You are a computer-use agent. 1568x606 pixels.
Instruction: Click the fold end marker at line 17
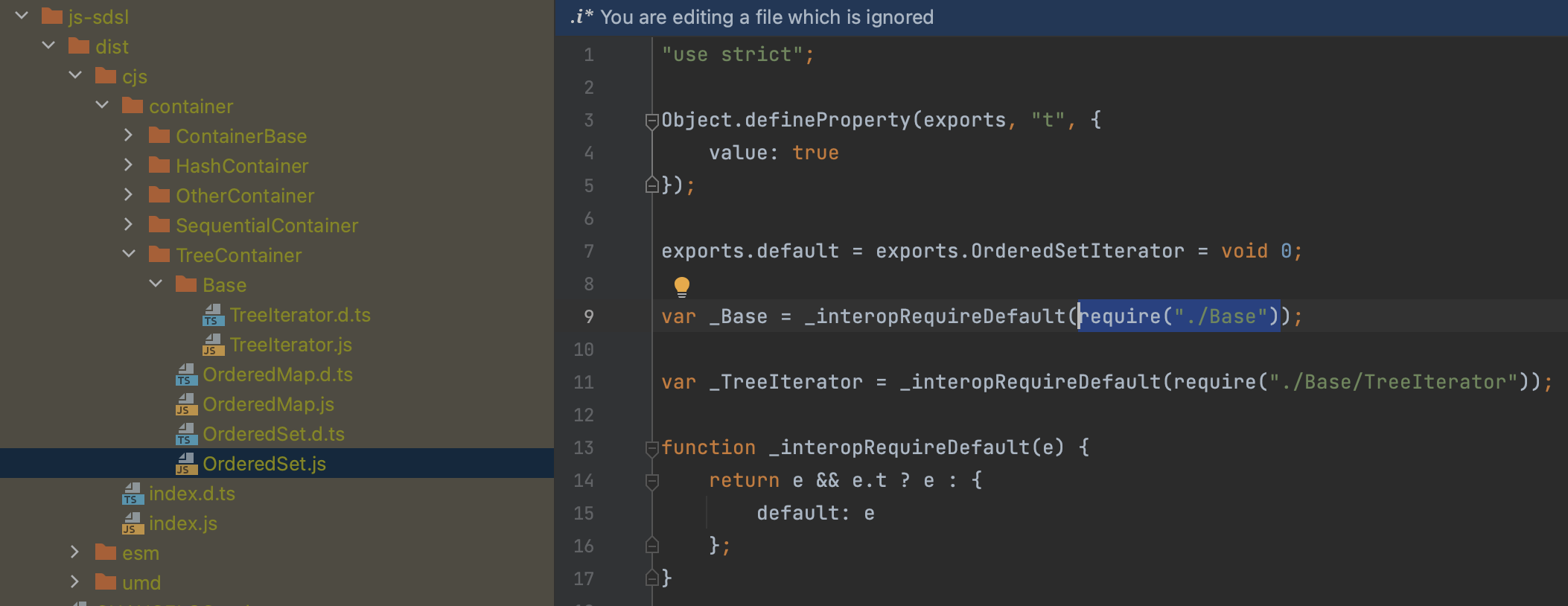651,578
